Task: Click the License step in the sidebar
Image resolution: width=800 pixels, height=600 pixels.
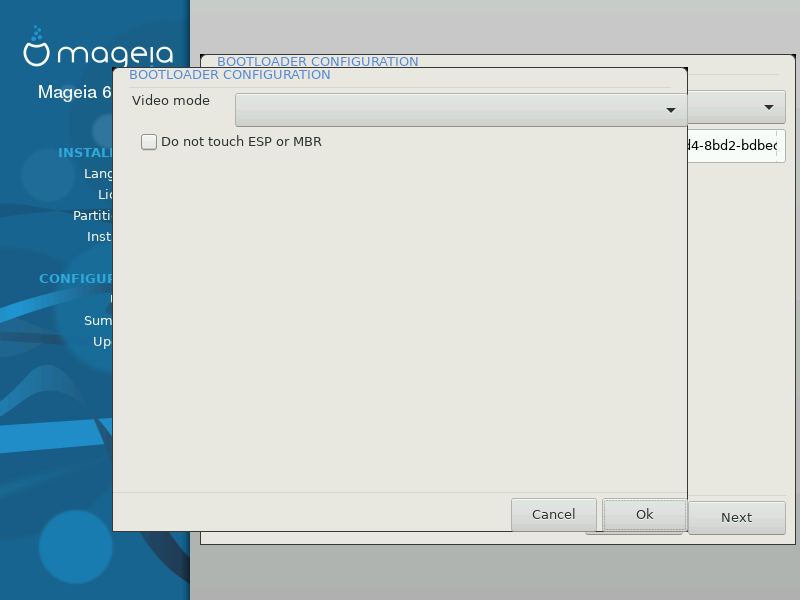Action: pos(105,194)
